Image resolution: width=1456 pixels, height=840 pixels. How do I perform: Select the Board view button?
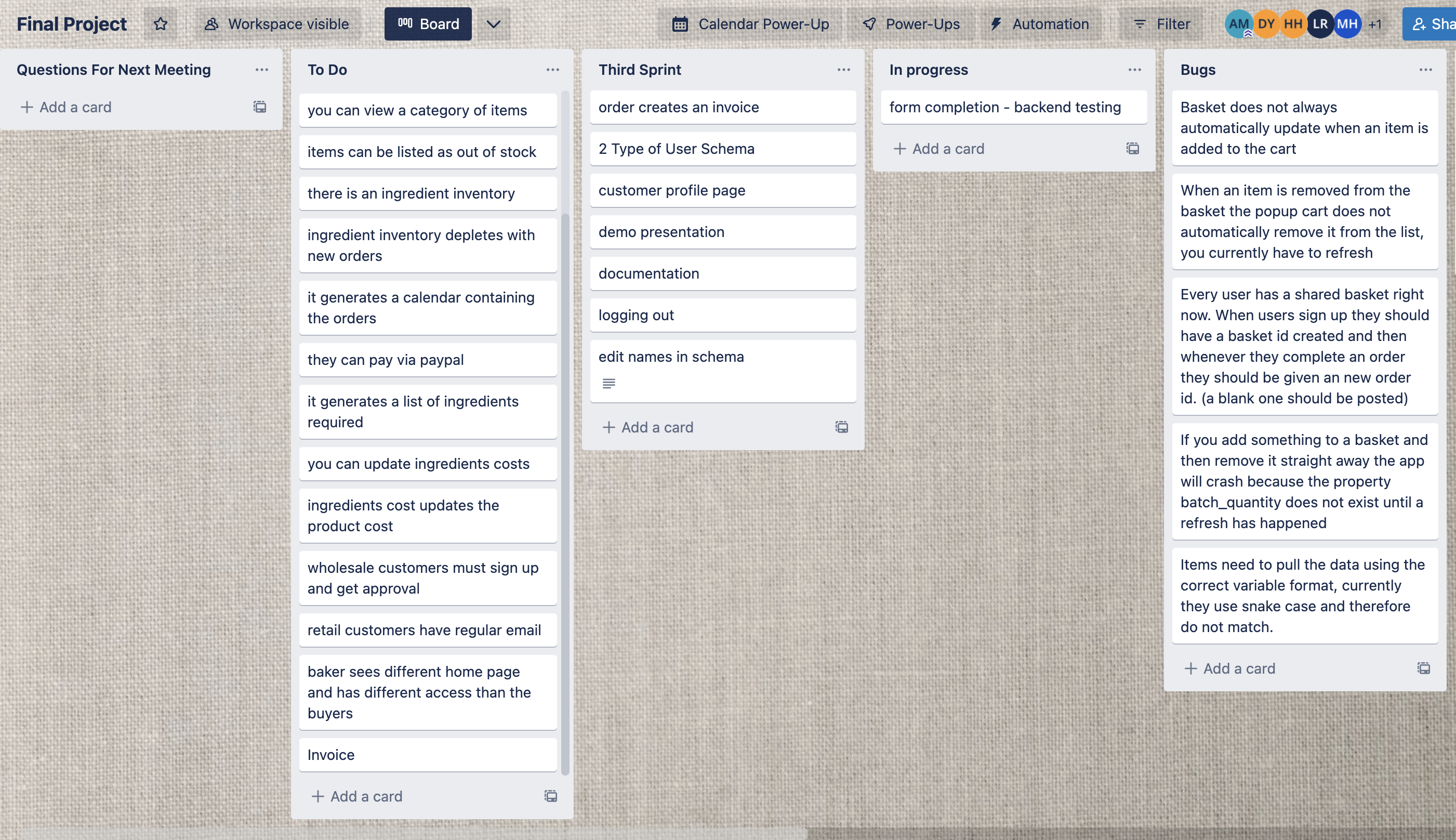click(x=428, y=24)
